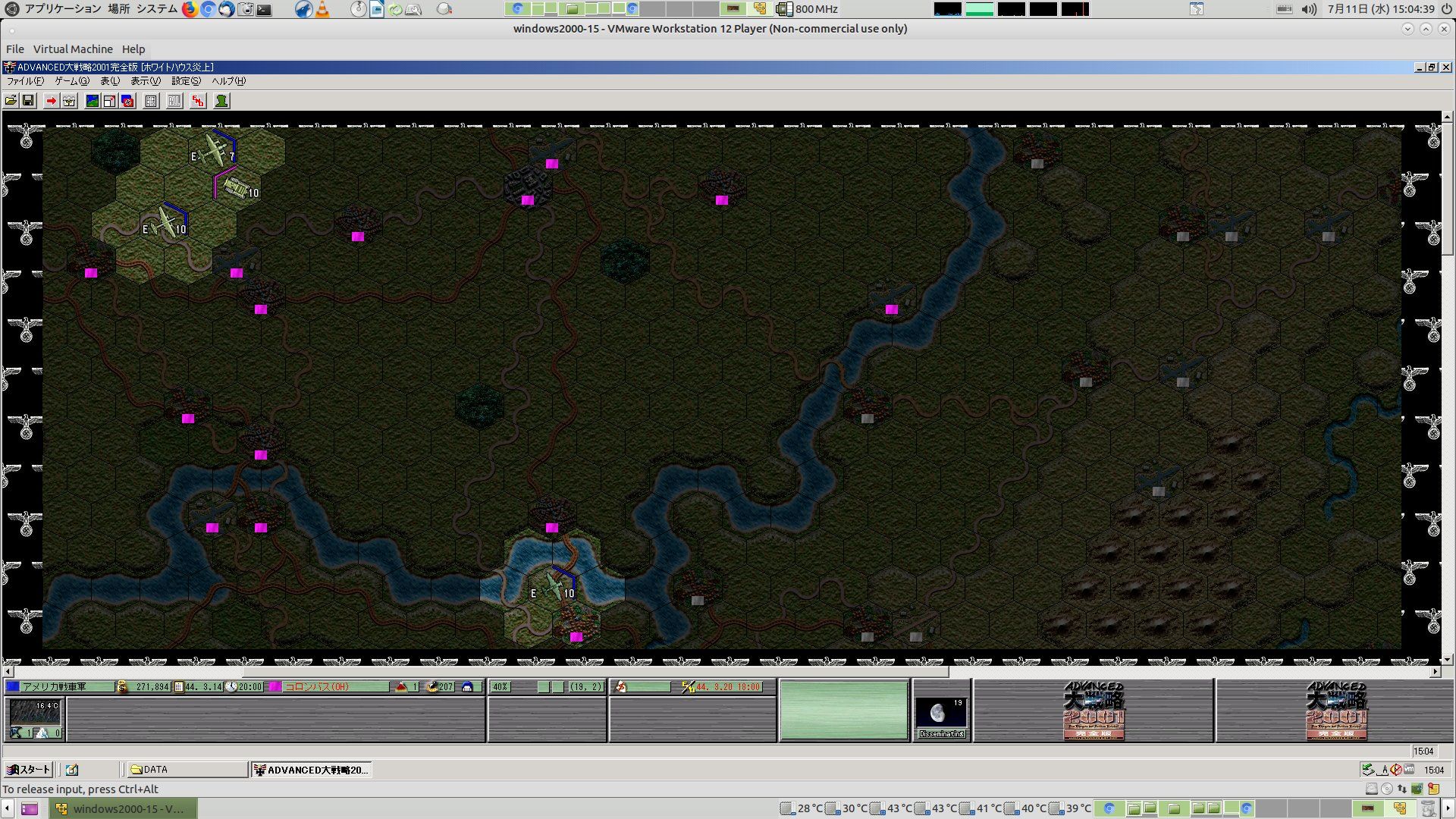Click the magenta コロンバス(OH) city color swatch
This screenshot has height=819, width=1456.
[x=275, y=687]
